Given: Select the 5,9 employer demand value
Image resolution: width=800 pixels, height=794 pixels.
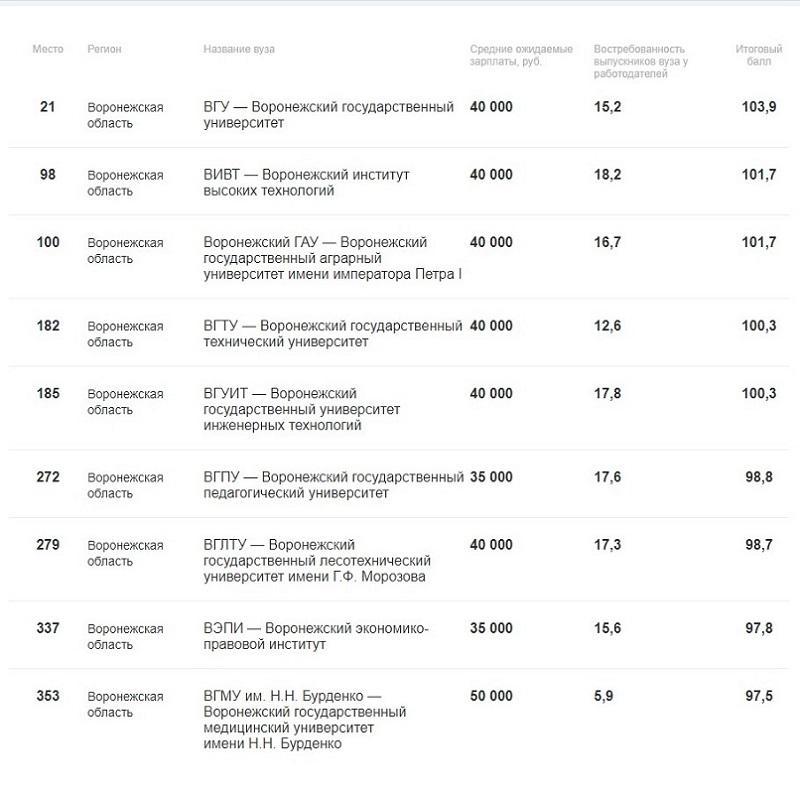Looking at the screenshot, I should tap(604, 696).
